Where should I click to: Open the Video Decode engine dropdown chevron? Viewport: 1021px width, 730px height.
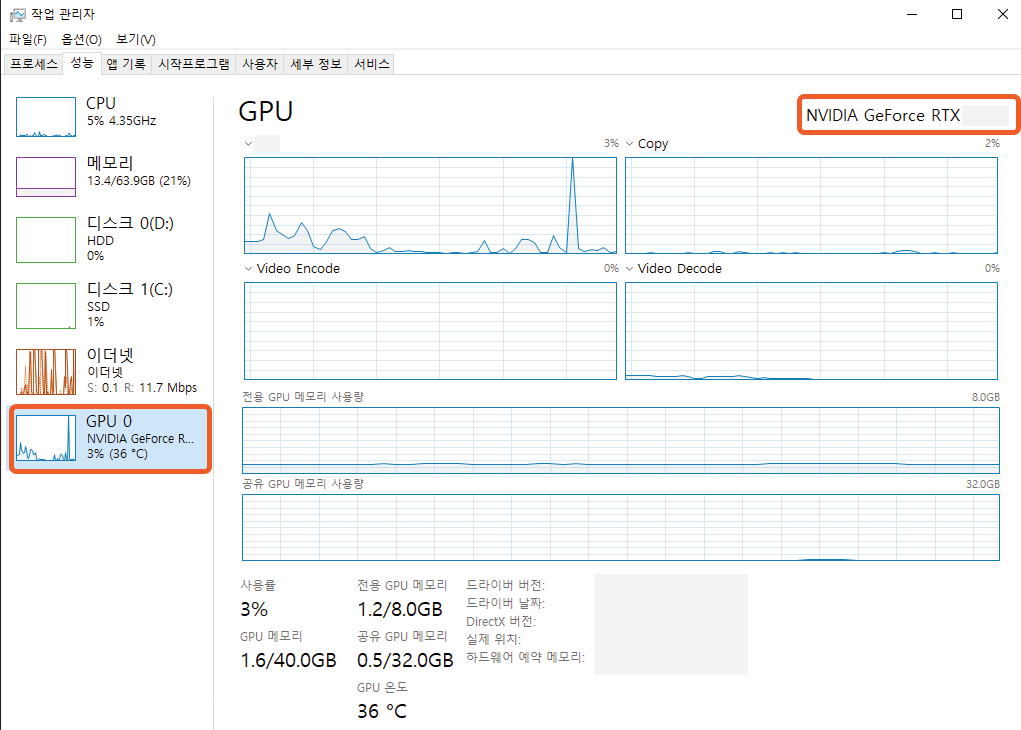[630, 268]
